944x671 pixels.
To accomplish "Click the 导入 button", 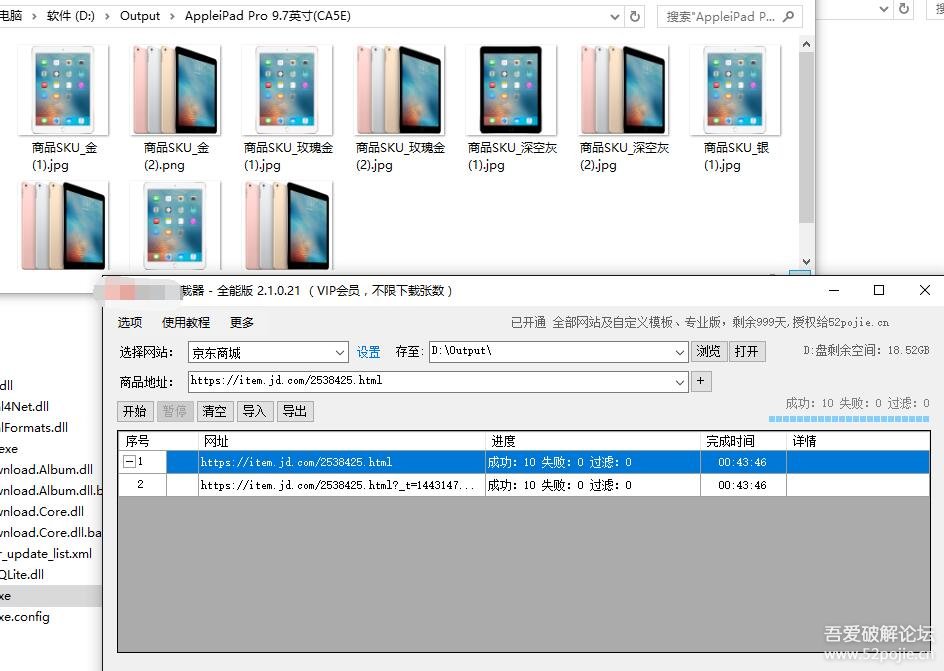I will coord(255,411).
